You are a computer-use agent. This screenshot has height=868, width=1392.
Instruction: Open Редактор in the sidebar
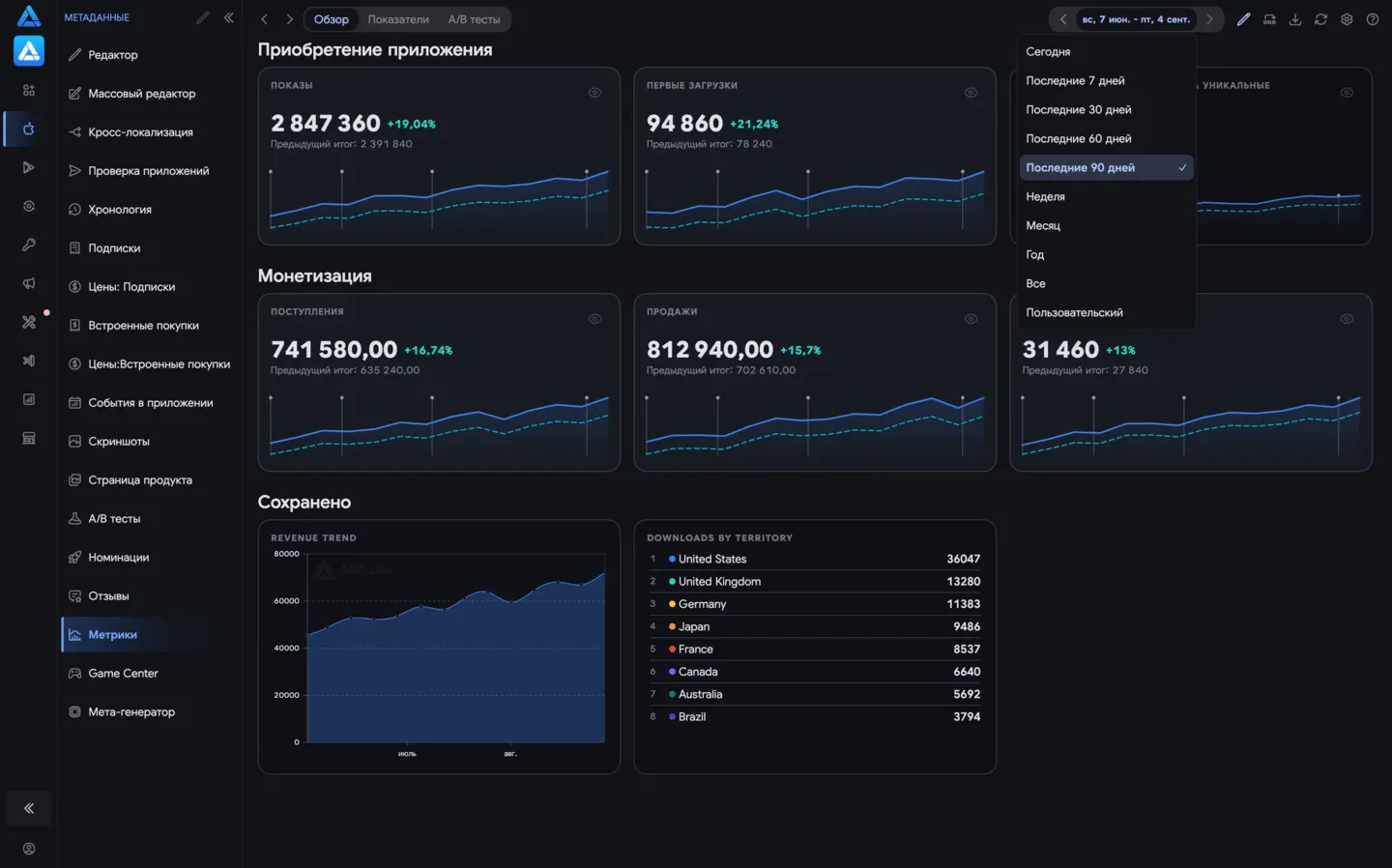coord(149,55)
